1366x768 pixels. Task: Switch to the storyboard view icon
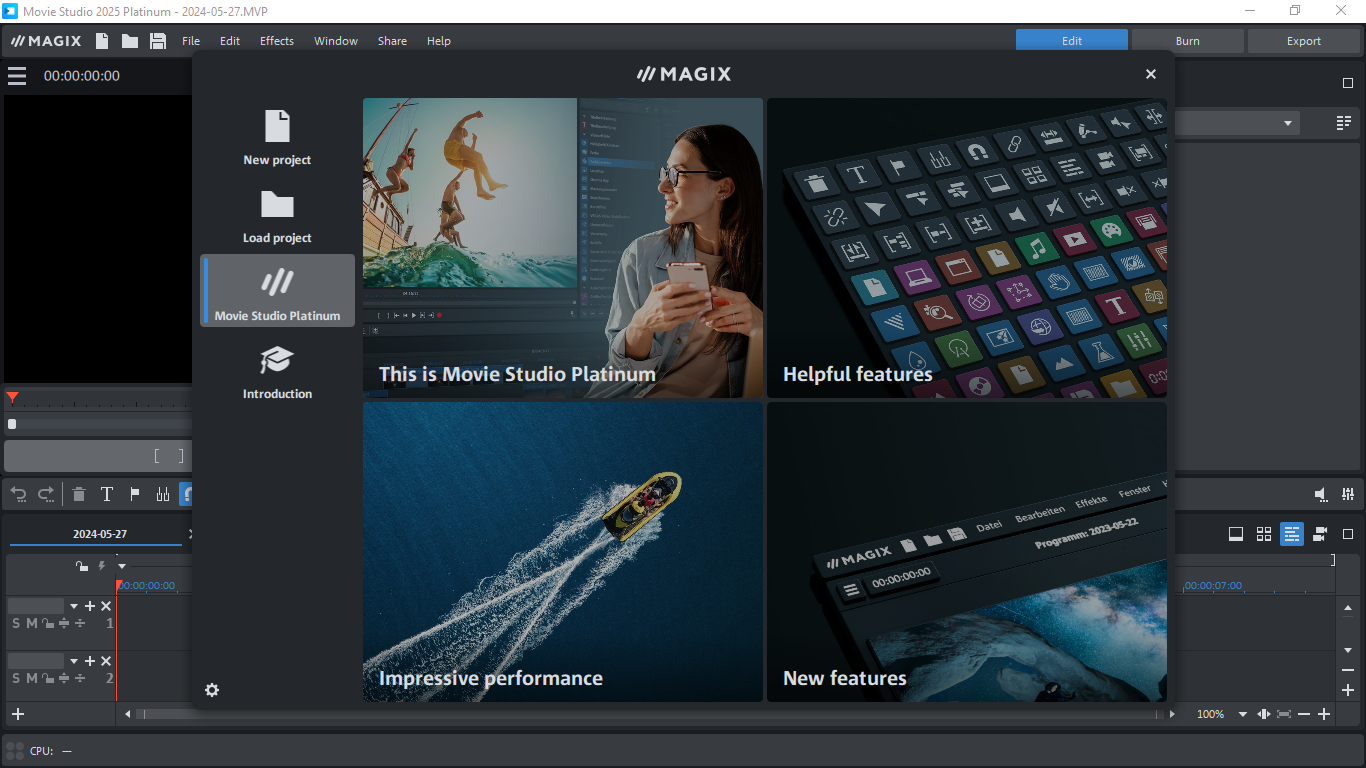click(1236, 534)
